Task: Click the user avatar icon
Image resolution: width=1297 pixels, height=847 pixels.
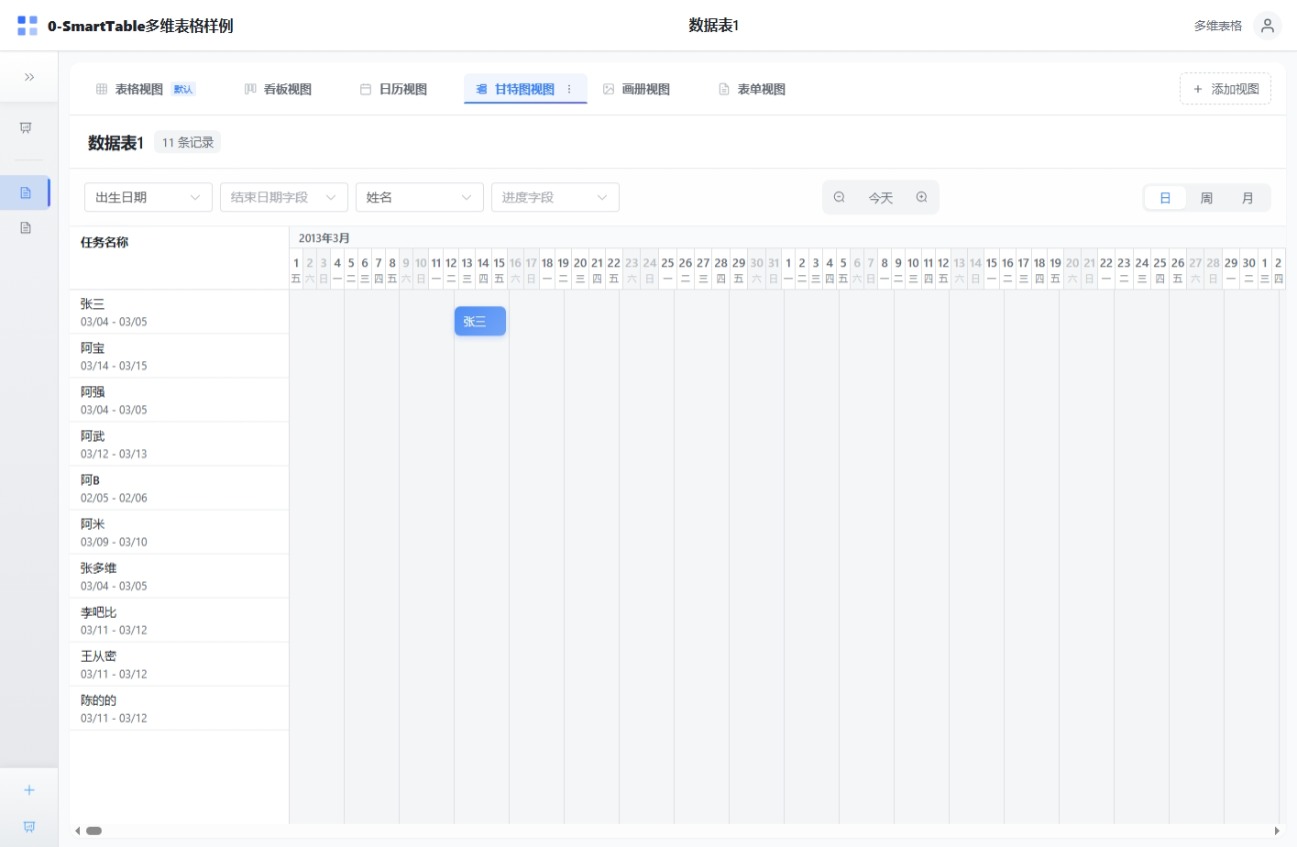Action: click(x=1267, y=26)
